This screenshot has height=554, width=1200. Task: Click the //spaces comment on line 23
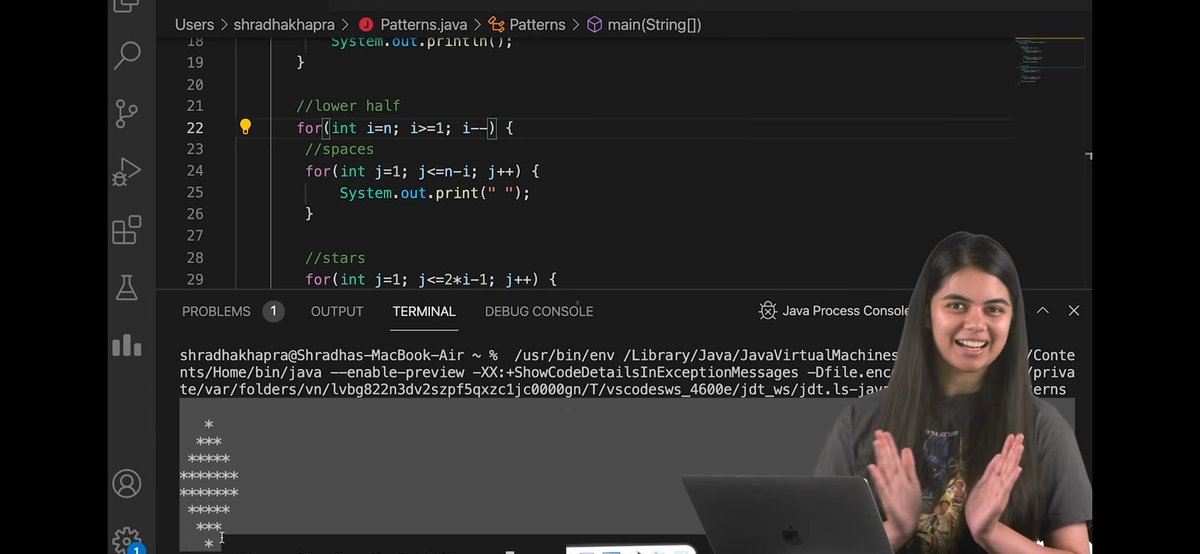click(x=340, y=149)
